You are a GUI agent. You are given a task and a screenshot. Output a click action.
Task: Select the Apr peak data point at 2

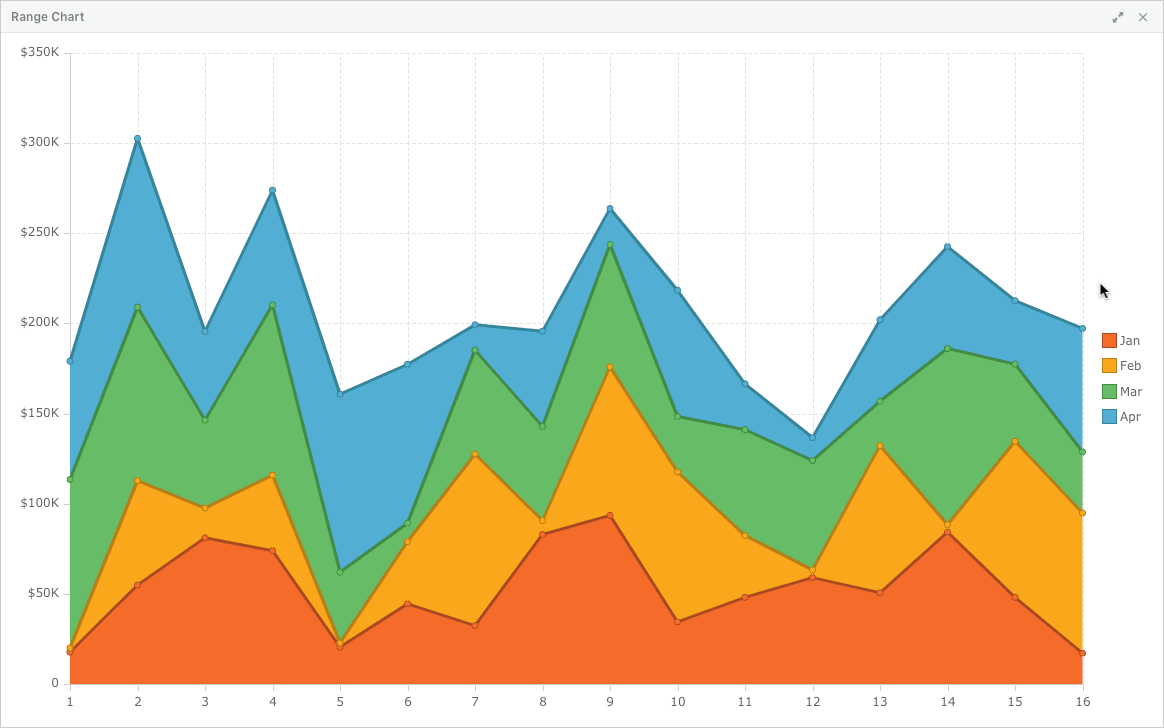(x=137, y=139)
